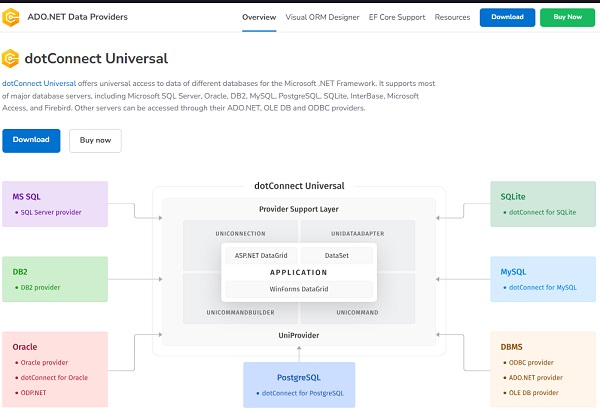Image resolution: width=600 pixels, height=413 pixels.
Task: Click the ADO.NET Data Providers logo icon
Action: pyautogui.click(x=11, y=17)
